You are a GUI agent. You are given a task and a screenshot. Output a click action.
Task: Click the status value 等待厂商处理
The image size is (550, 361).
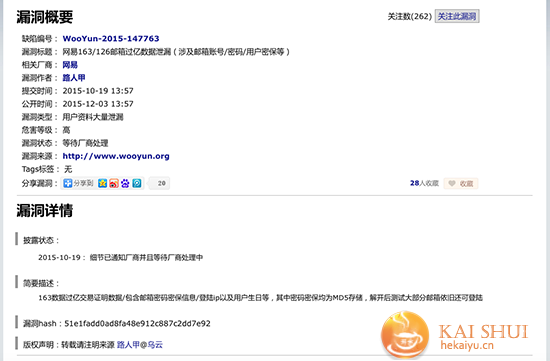coord(85,143)
